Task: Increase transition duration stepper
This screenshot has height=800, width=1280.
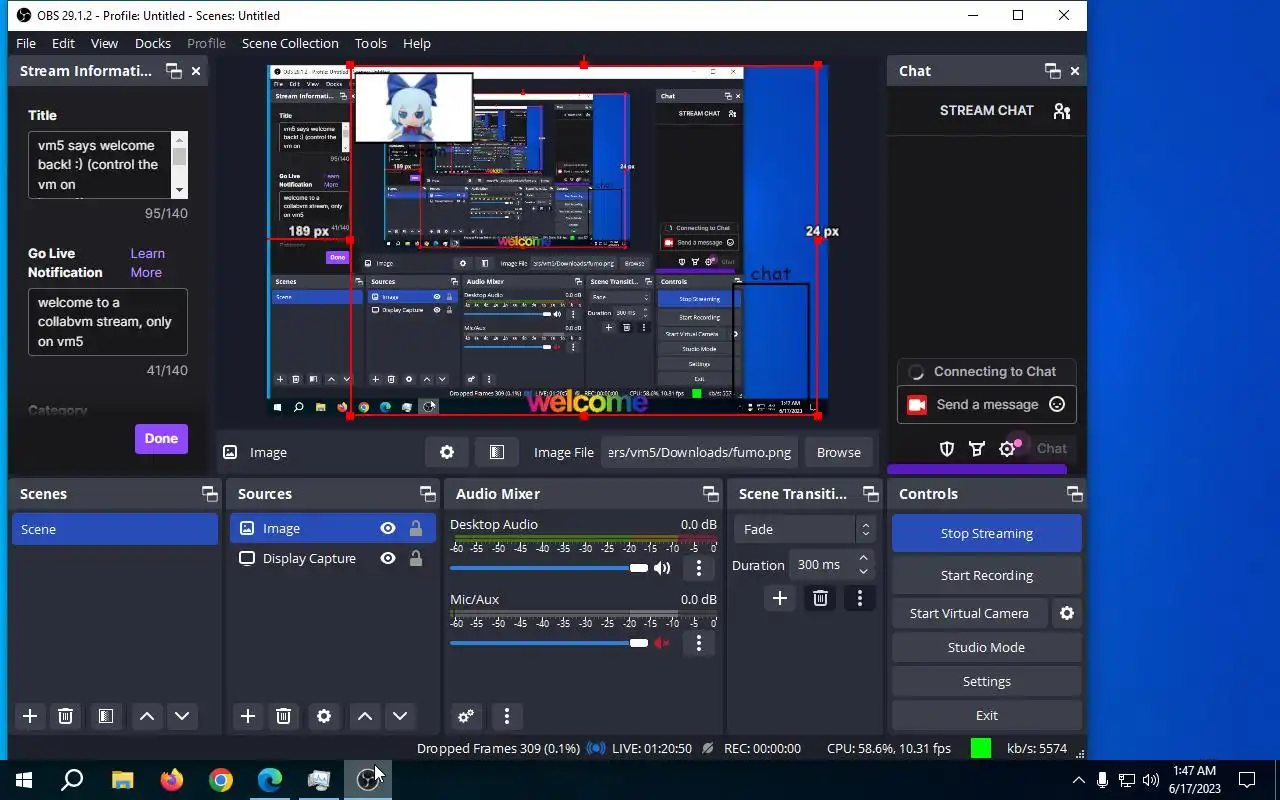Action: [864, 558]
